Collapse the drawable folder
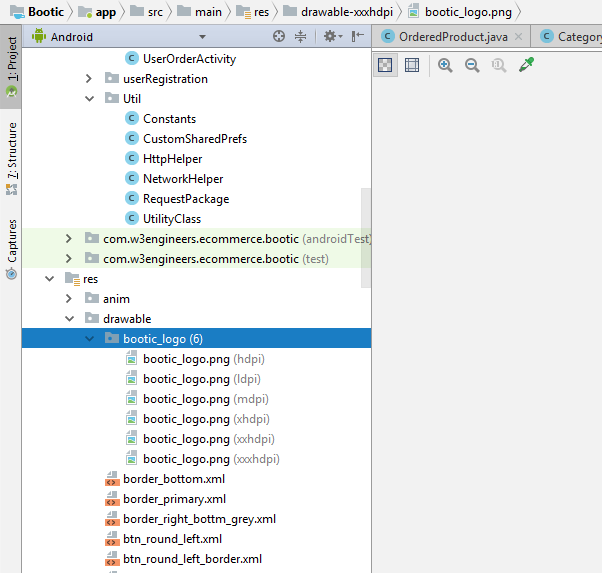 [69, 319]
